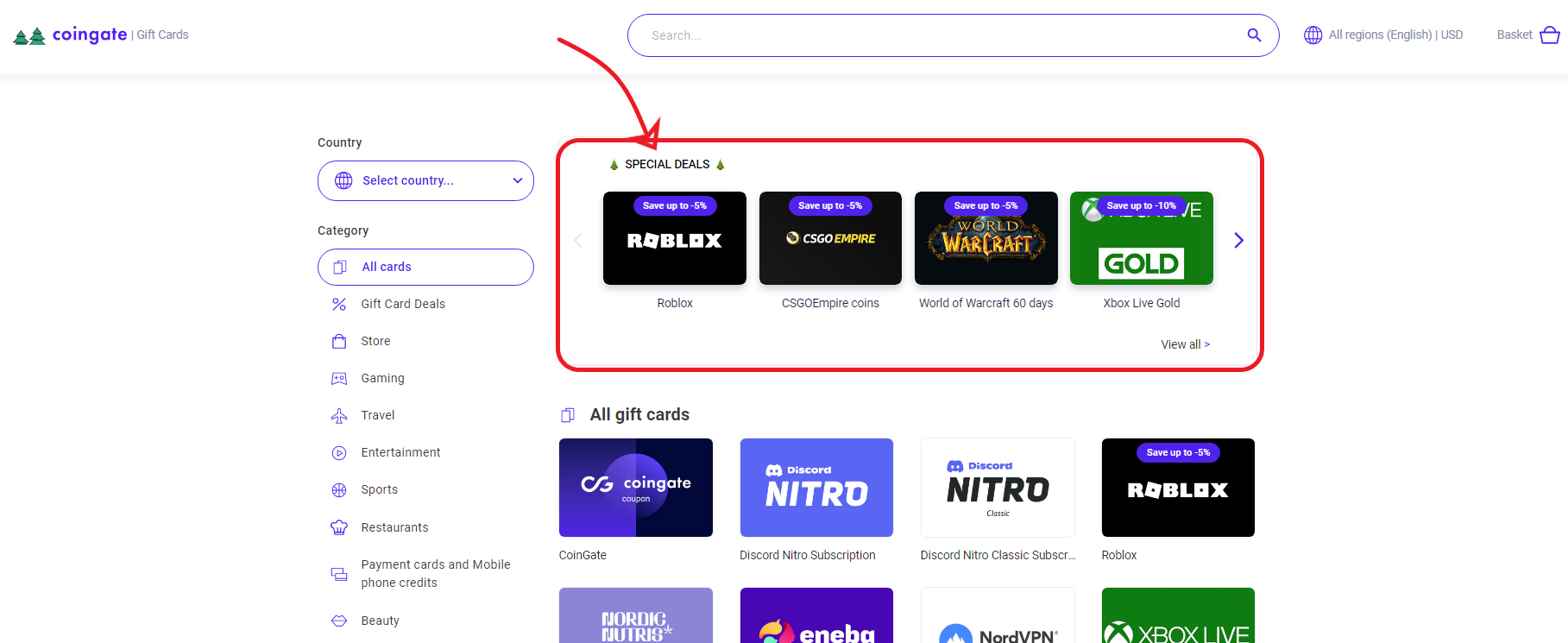
Task: Click the Gaming controller icon
Action: tap(339, 379)
